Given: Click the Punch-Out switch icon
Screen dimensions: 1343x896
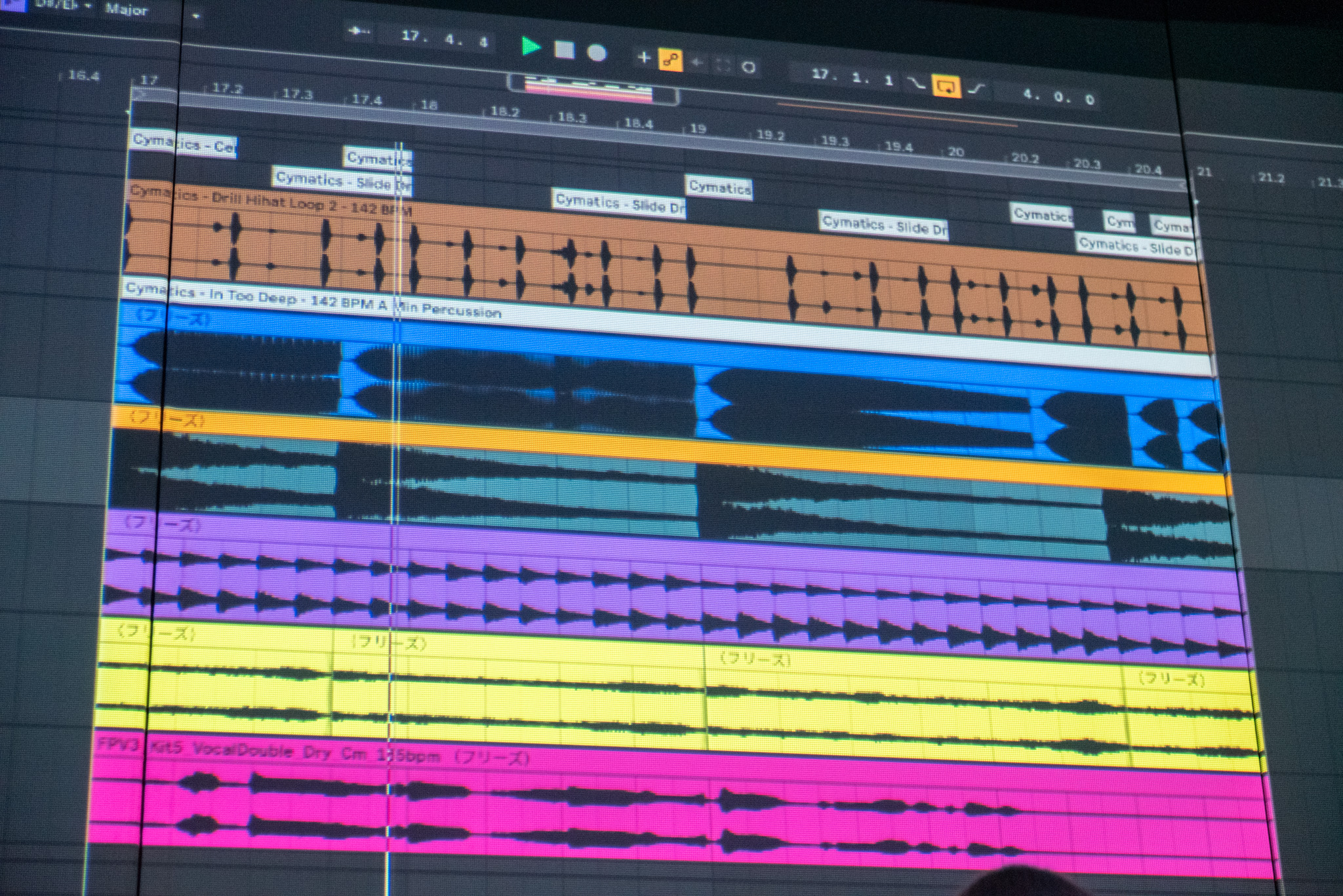Looking at the screenshot, I should tap(976, 90).
